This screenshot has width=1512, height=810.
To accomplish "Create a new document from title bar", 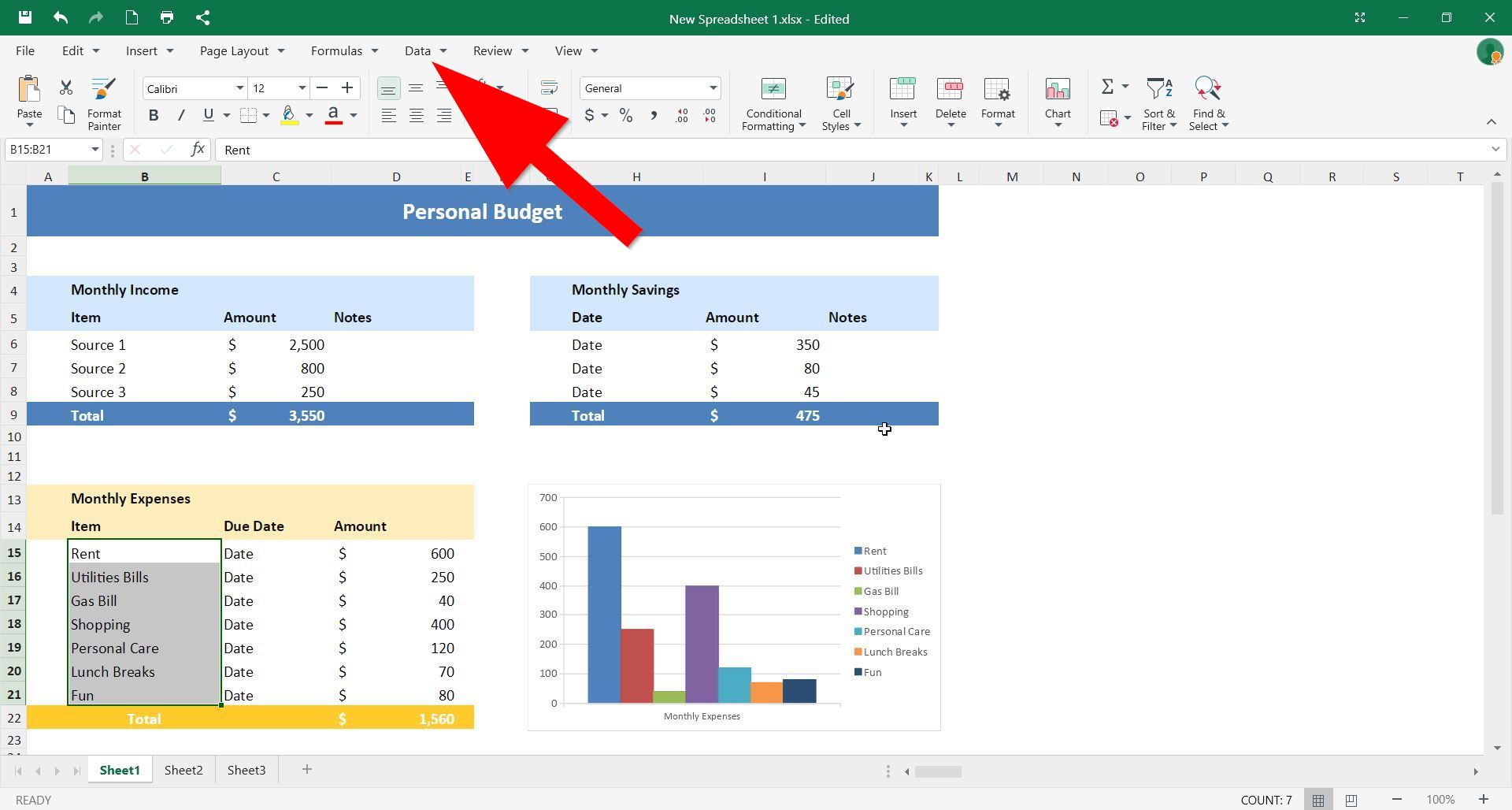I will (x=132, y=17).
